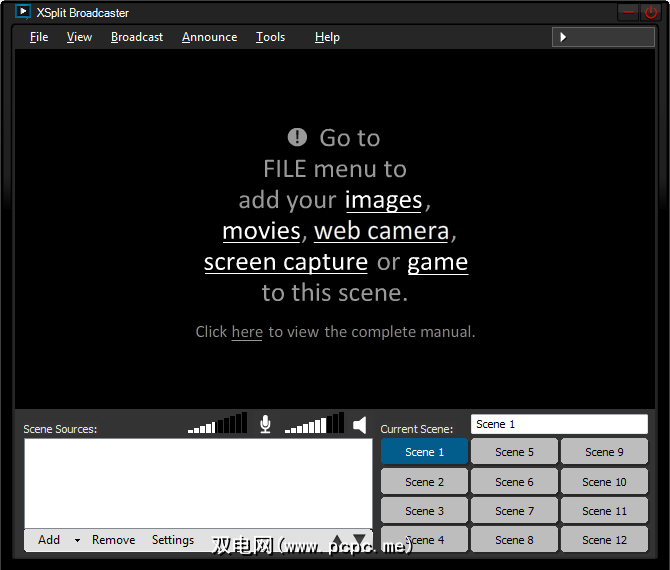Click the red power exit icon
670x570 pixels.
pyautogui.click(x=652, y=13)
